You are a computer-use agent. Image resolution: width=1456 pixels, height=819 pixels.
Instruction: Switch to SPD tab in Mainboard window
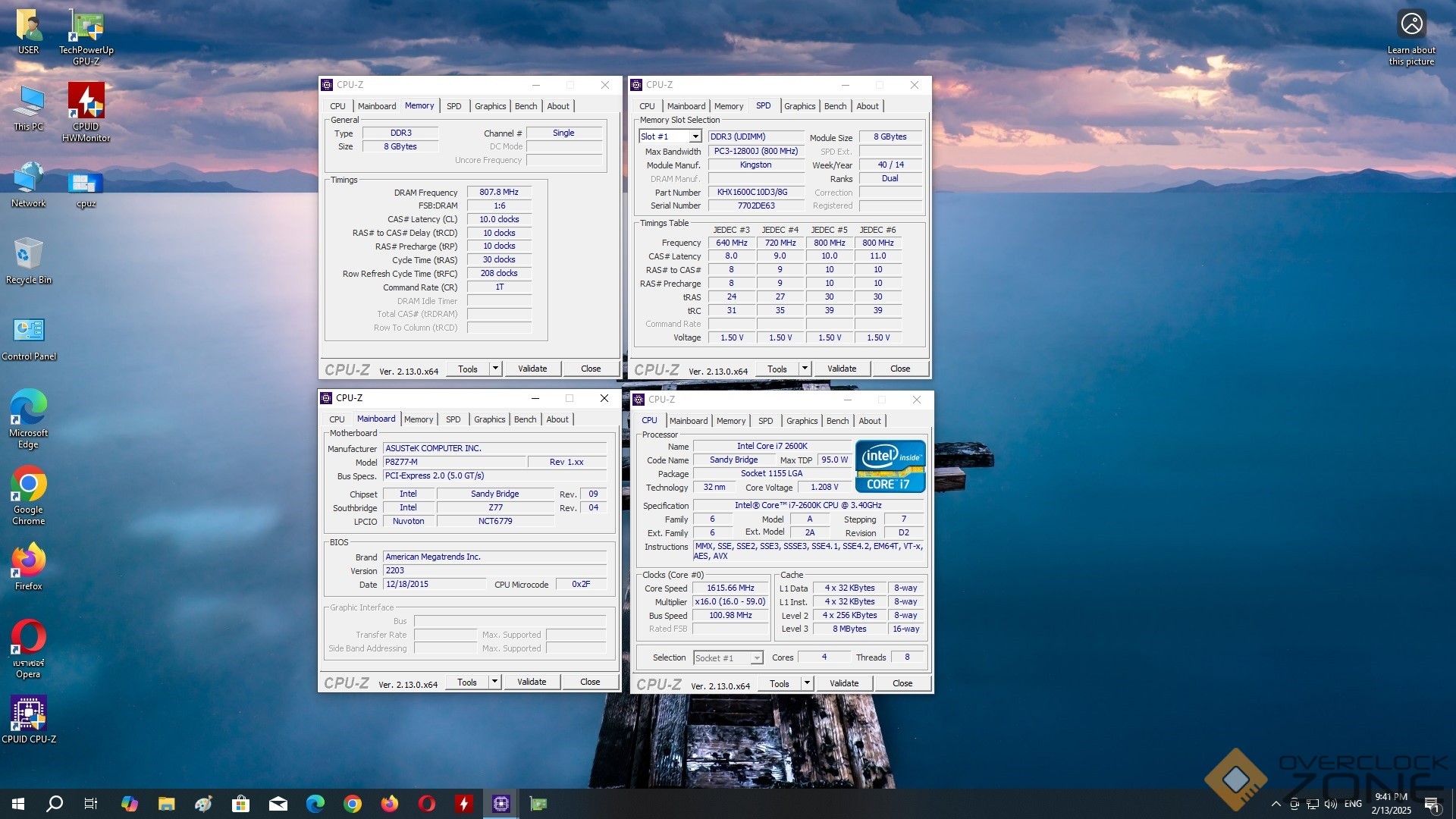tap(453, 419)
